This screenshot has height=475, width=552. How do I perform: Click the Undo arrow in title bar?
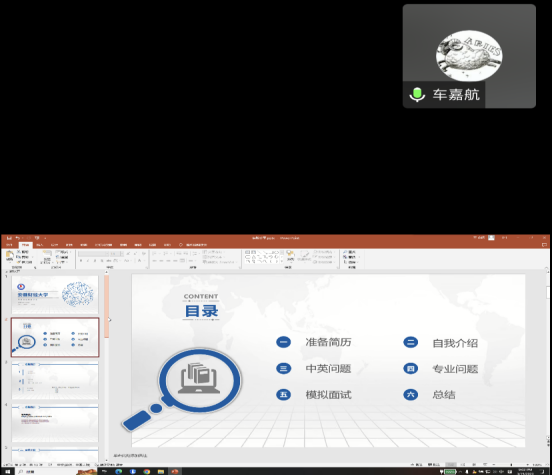[x=18, y=238]
